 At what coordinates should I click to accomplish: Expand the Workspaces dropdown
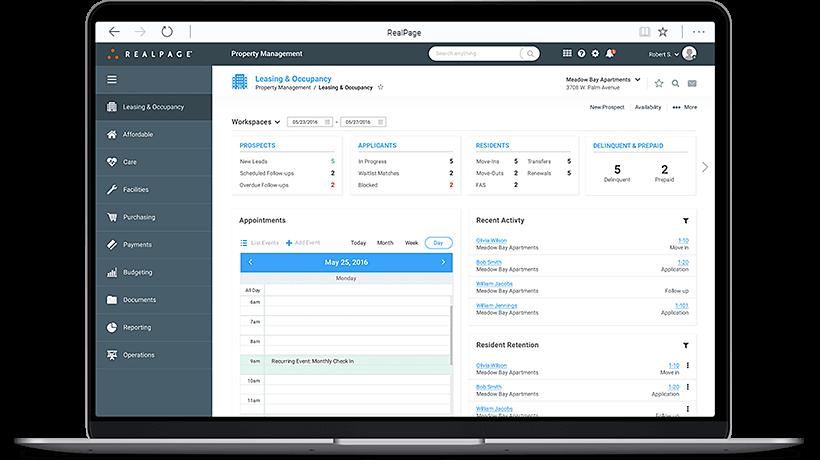256,122
